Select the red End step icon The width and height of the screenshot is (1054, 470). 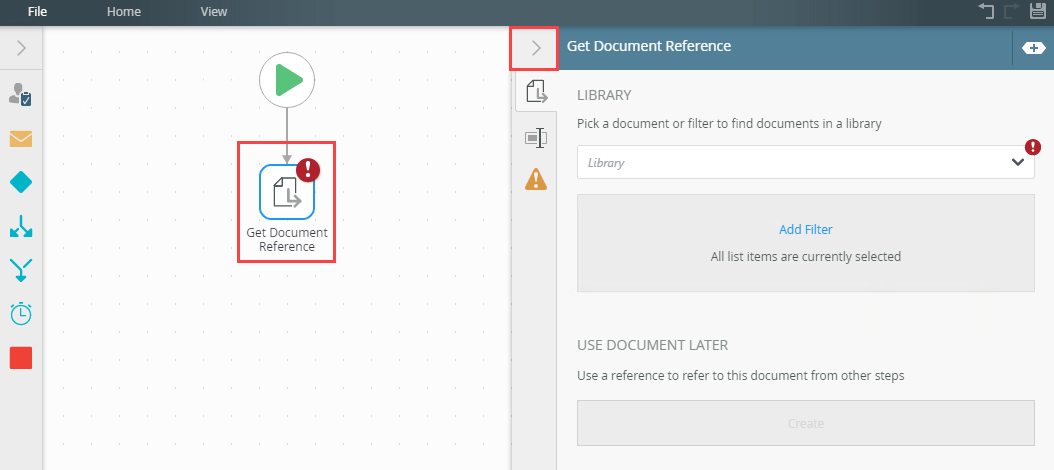[21, 358]
